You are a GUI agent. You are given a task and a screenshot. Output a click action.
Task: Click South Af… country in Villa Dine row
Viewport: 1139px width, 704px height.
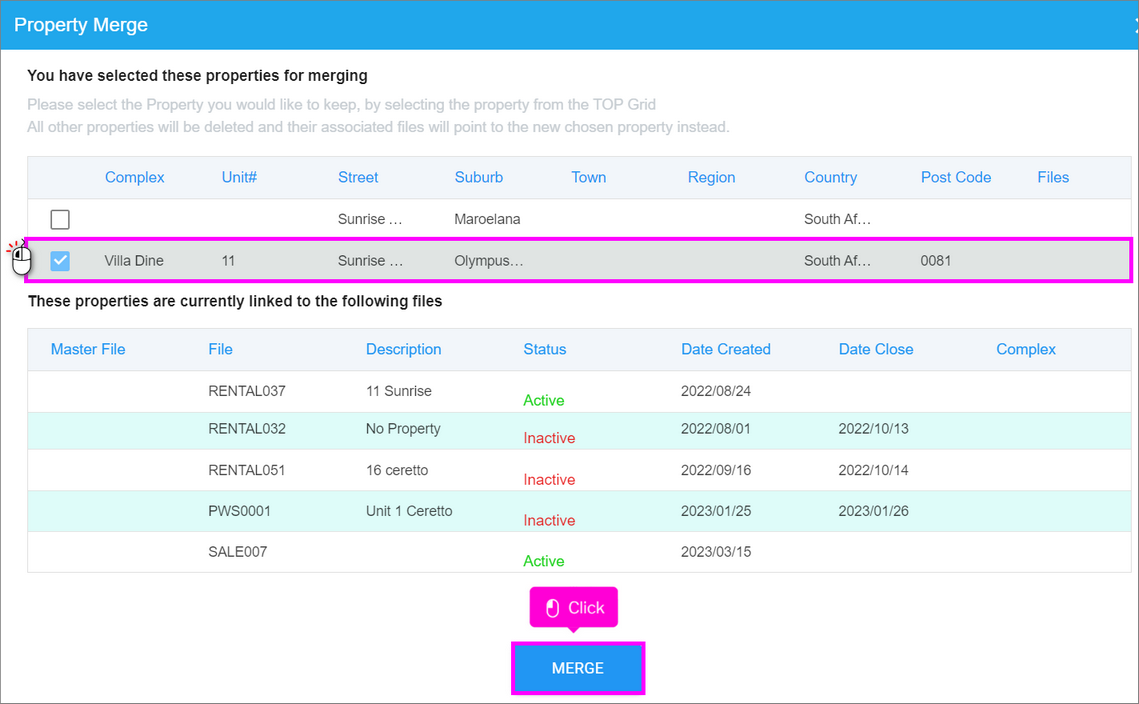838,261
